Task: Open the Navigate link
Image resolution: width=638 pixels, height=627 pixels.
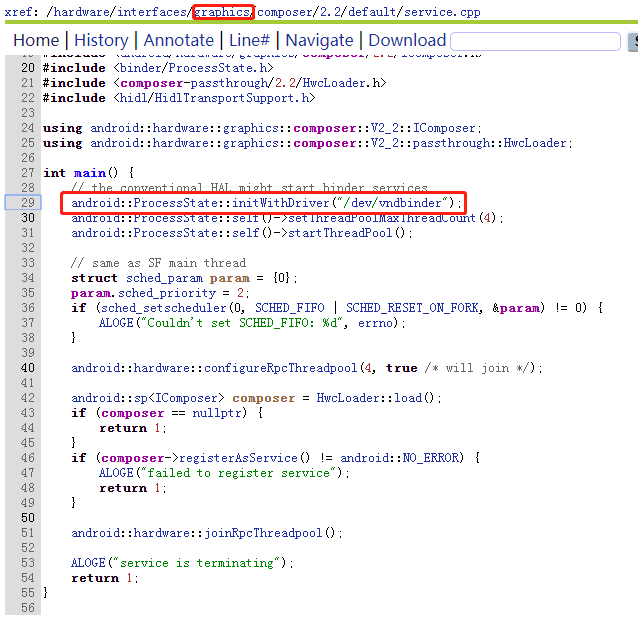Action: click(x=319, y=40)
